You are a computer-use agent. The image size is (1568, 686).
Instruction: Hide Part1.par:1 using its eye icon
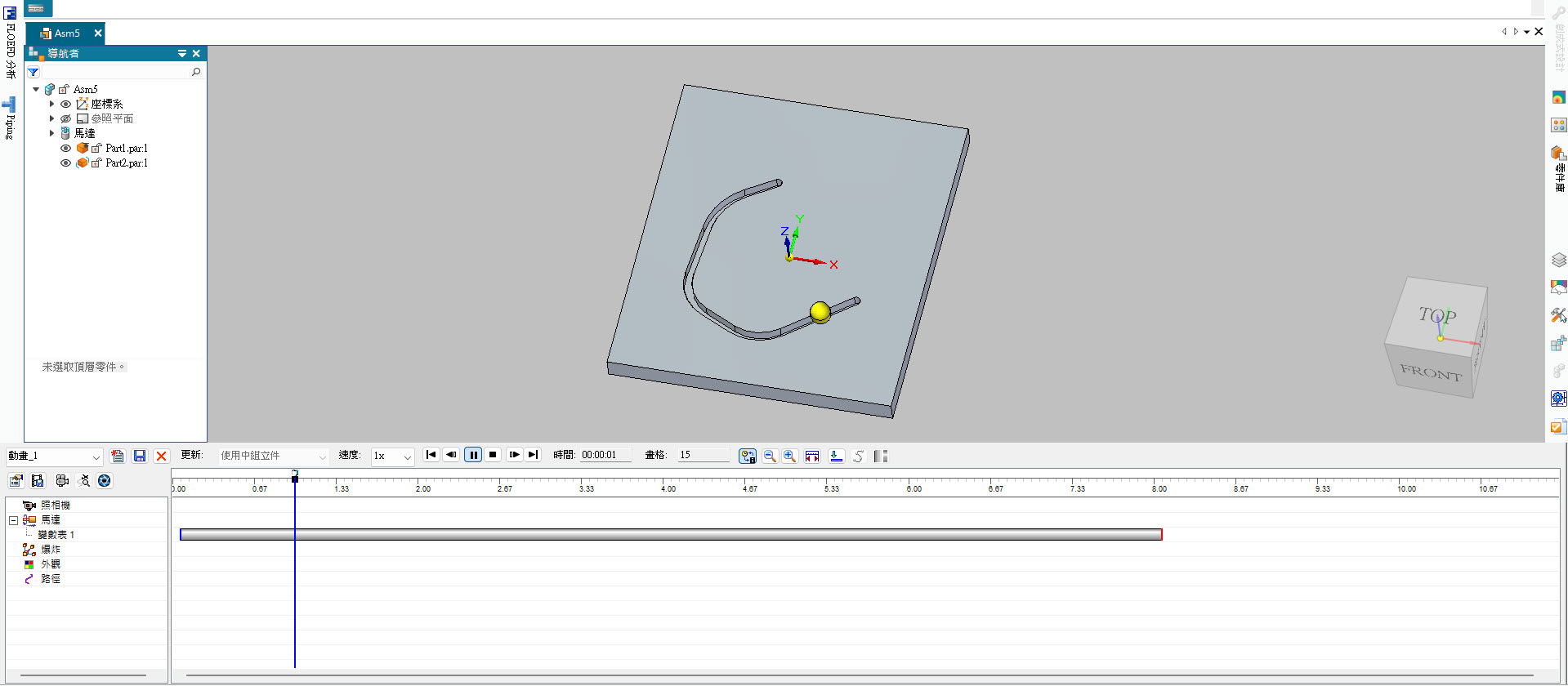66,149
